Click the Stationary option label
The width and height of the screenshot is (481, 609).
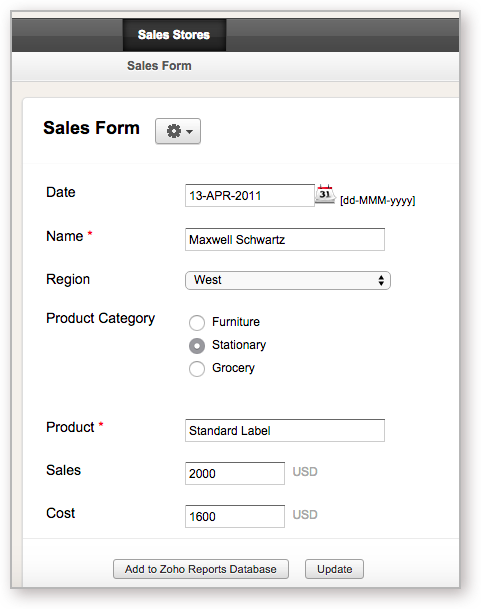[x=239, y=345]
